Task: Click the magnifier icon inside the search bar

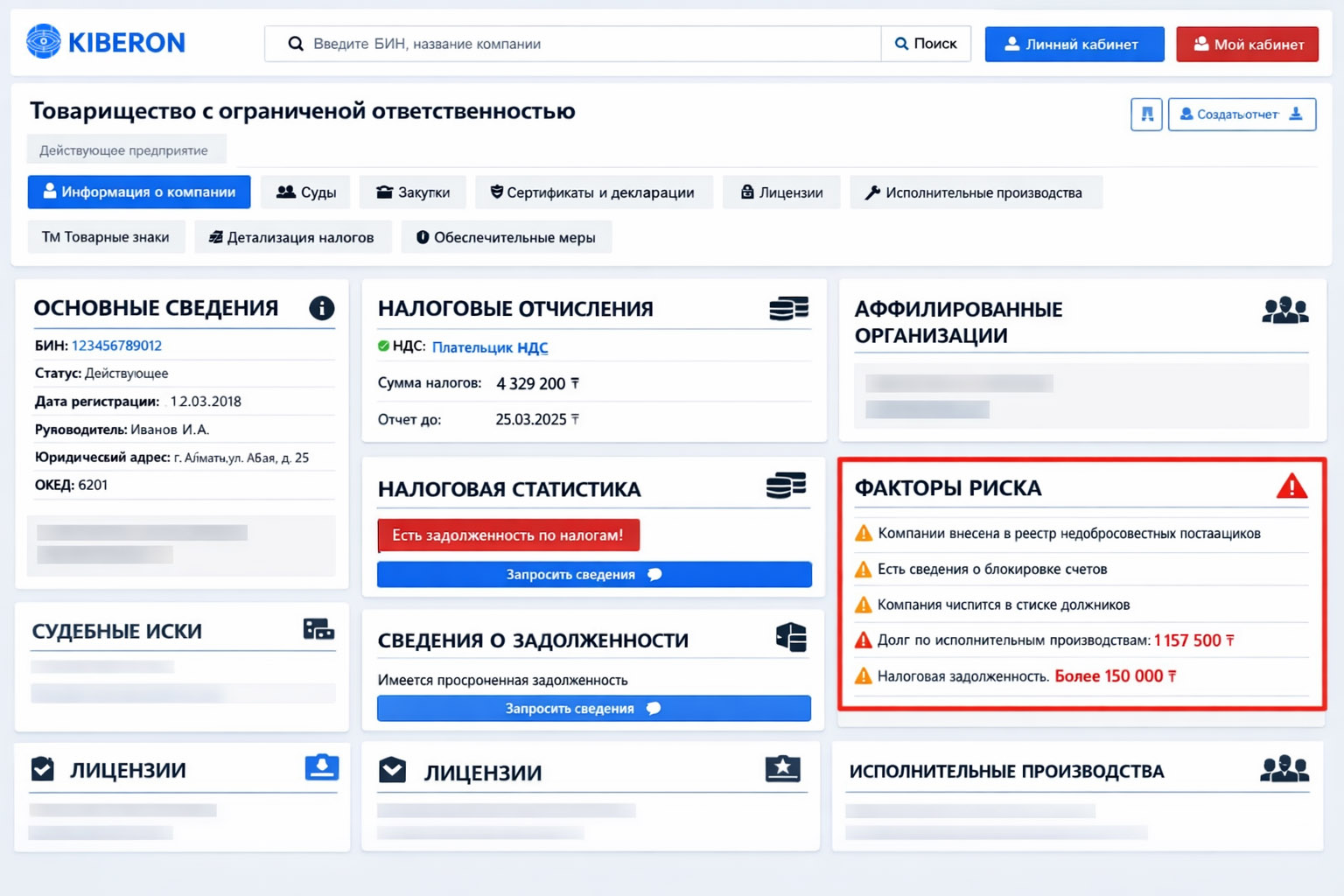Action: 296,43
